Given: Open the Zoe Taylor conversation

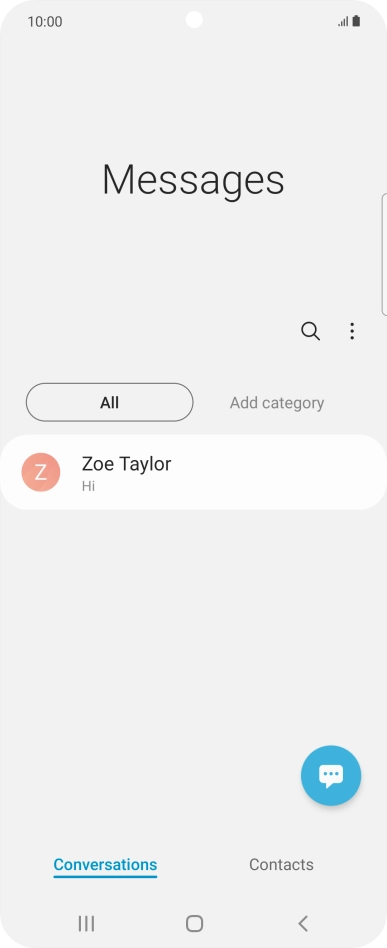Looking at the screenshot, I should click(x=194, y=472).
